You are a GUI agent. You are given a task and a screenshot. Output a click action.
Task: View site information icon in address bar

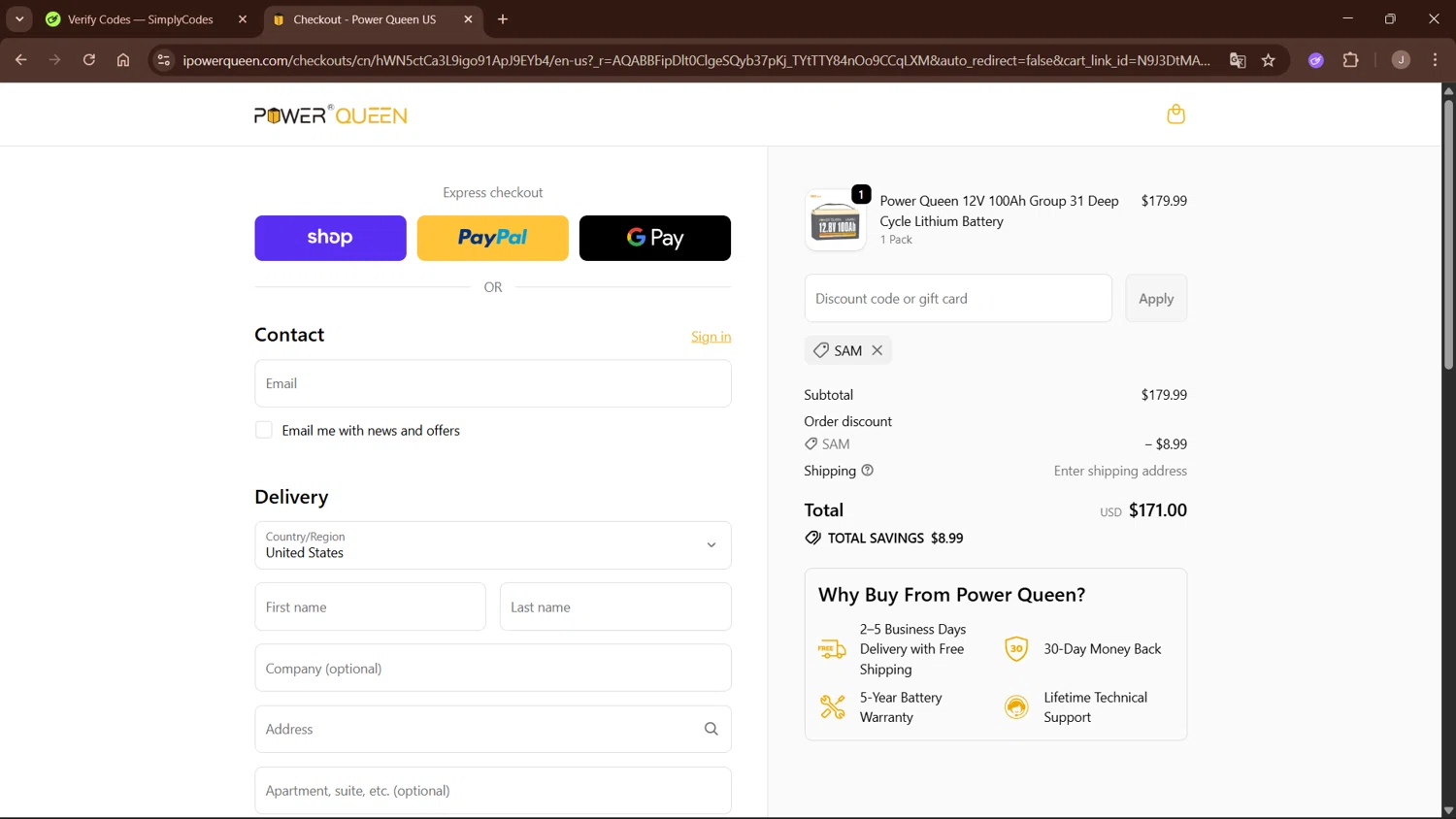tap(164, 60)
